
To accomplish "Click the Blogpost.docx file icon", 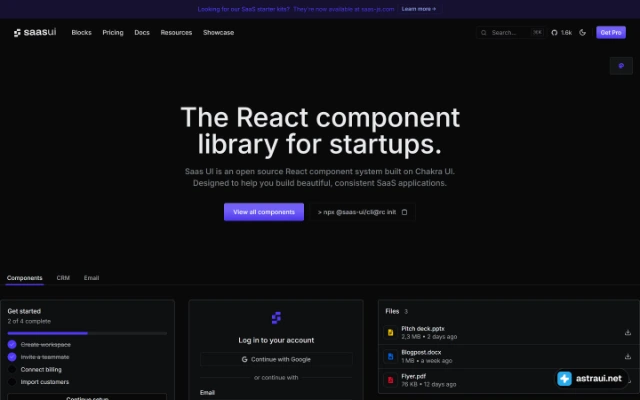I will 390,356.
